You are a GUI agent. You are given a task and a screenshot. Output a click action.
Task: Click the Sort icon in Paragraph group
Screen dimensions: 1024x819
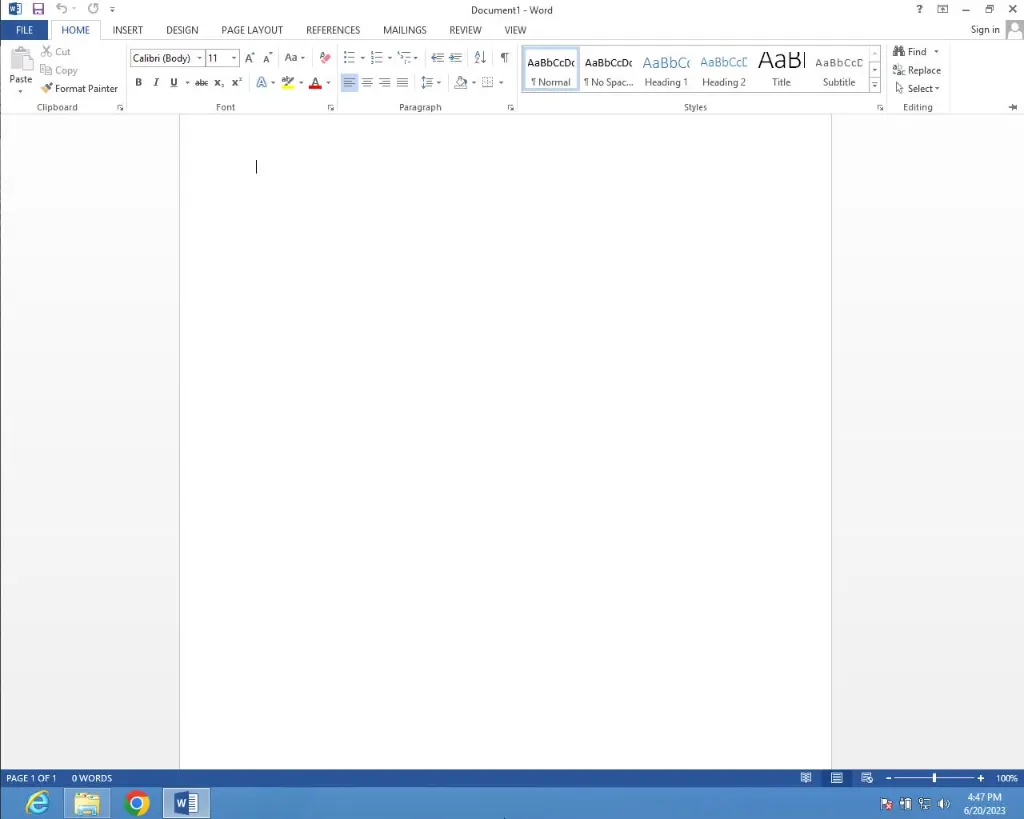click(x=480, y=58)
